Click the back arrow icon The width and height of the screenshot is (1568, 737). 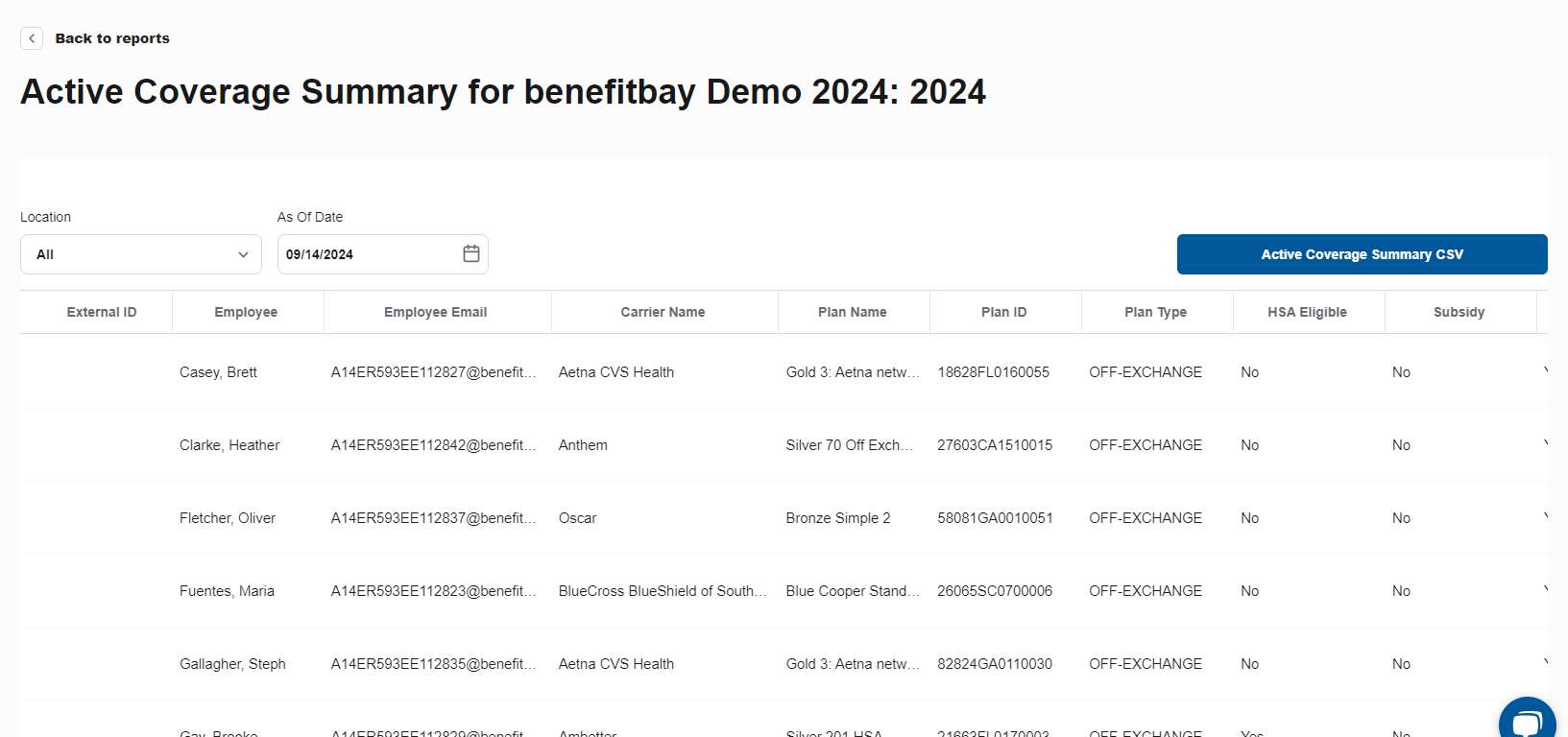point(32,38)
